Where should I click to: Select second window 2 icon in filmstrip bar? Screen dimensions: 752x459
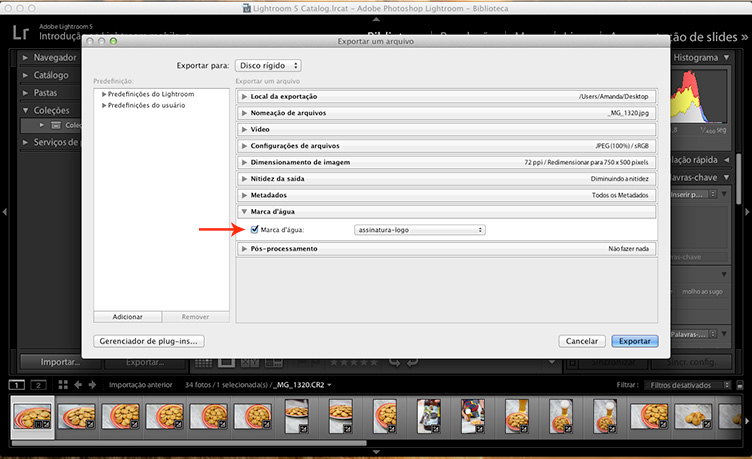[x=38, y=385]
